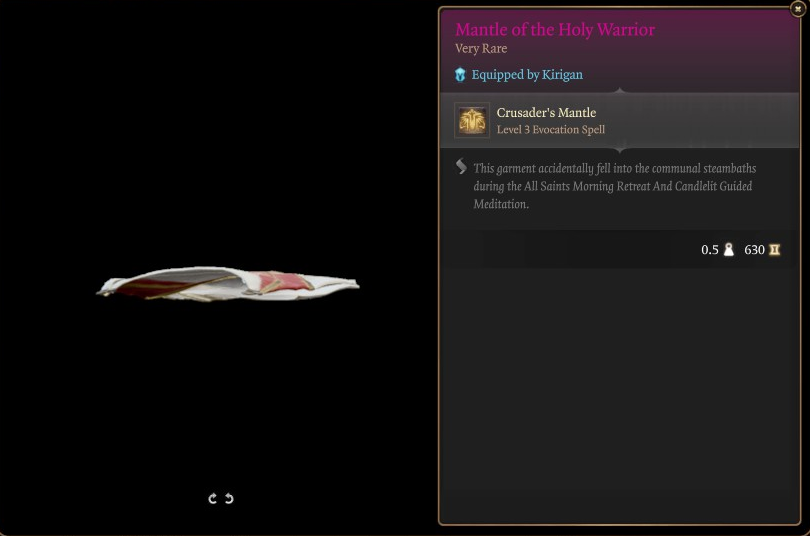
Task: Rotate the item model clockwise
Action: pos(212,498)
